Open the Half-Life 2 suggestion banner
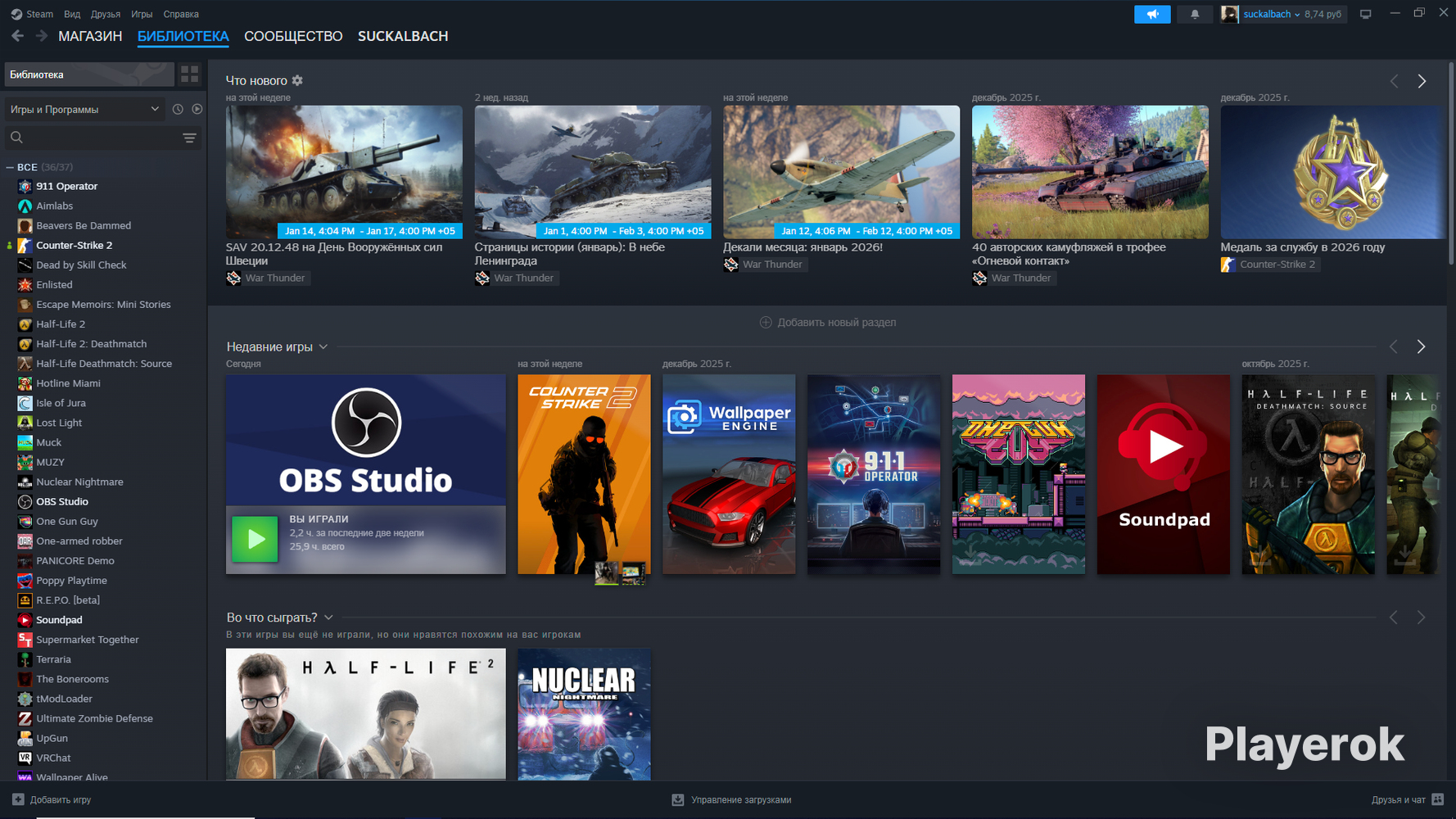The image size is (1456, 819). [x=366, y=714]
